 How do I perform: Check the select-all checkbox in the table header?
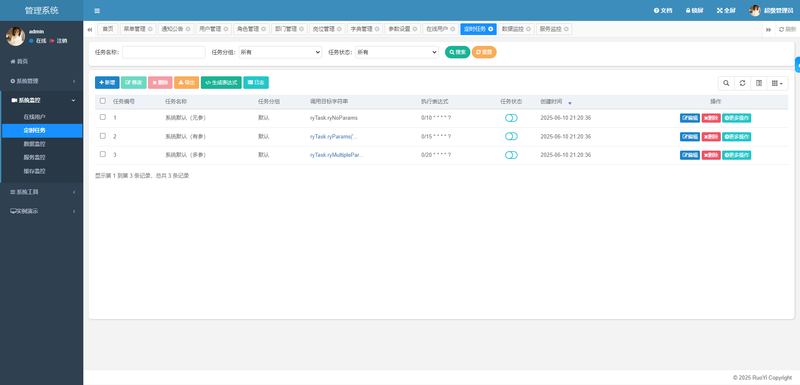tap(103, 101)
